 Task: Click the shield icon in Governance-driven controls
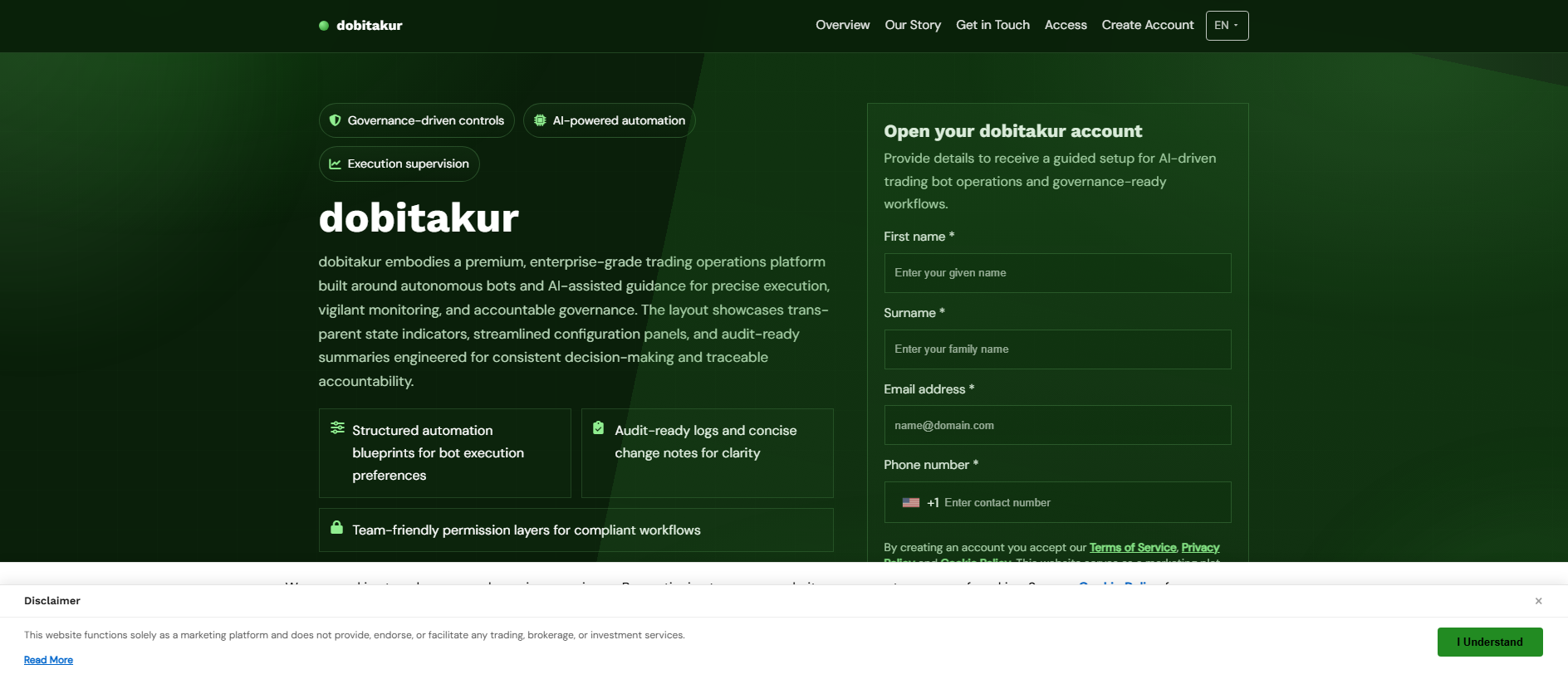click(336, 120)
